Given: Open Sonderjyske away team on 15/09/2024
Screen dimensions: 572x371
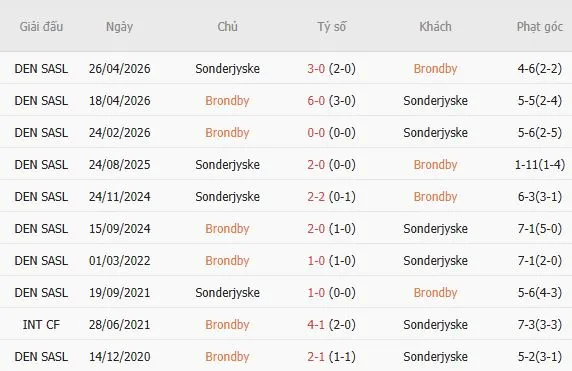Looking at the screenshot, I should point(435,229).
